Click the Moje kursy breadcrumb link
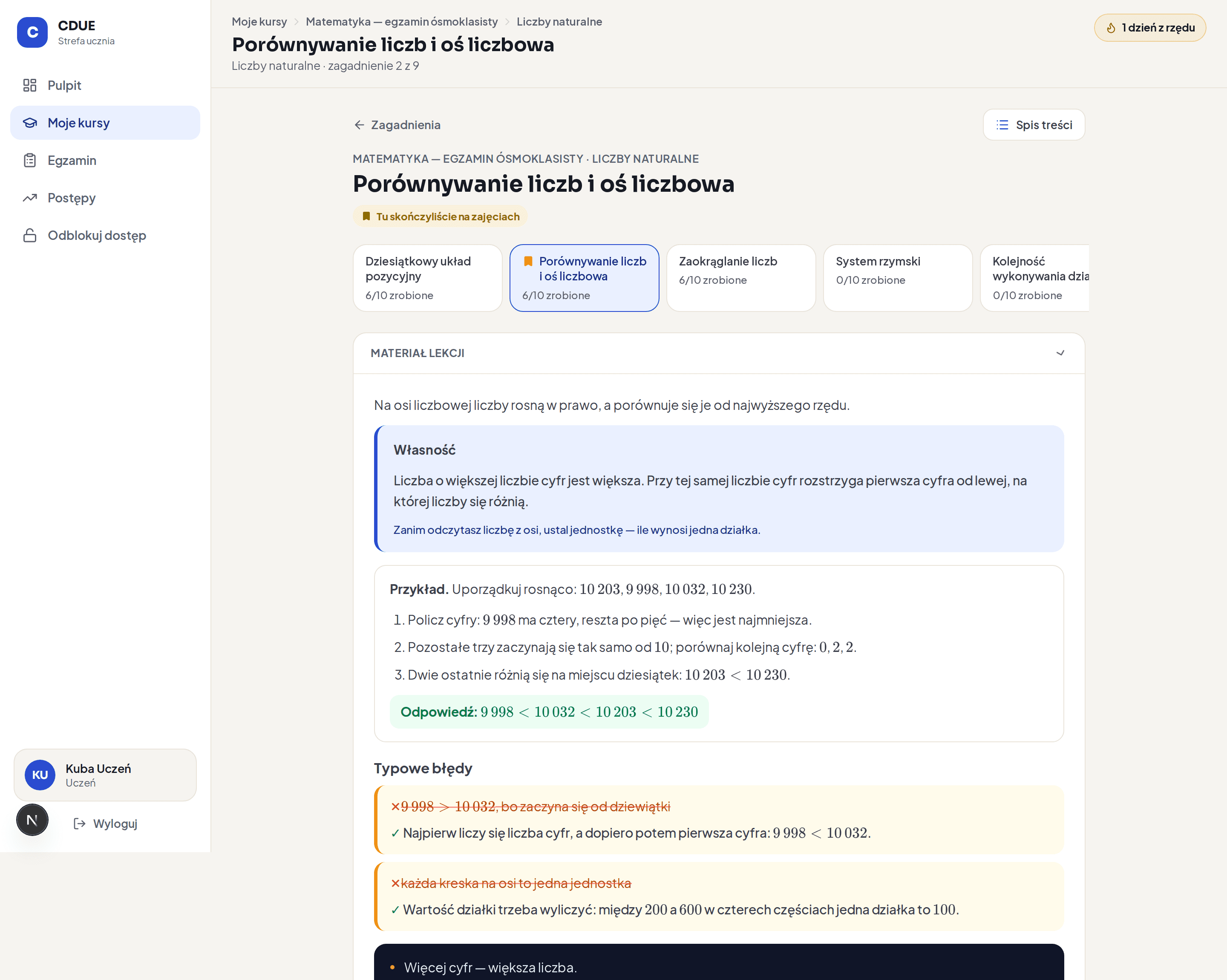 (x=259, y=22)
